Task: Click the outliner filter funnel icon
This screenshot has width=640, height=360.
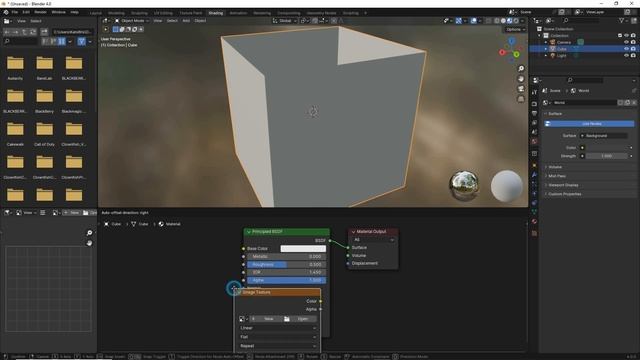Action: tap(622, 20)
